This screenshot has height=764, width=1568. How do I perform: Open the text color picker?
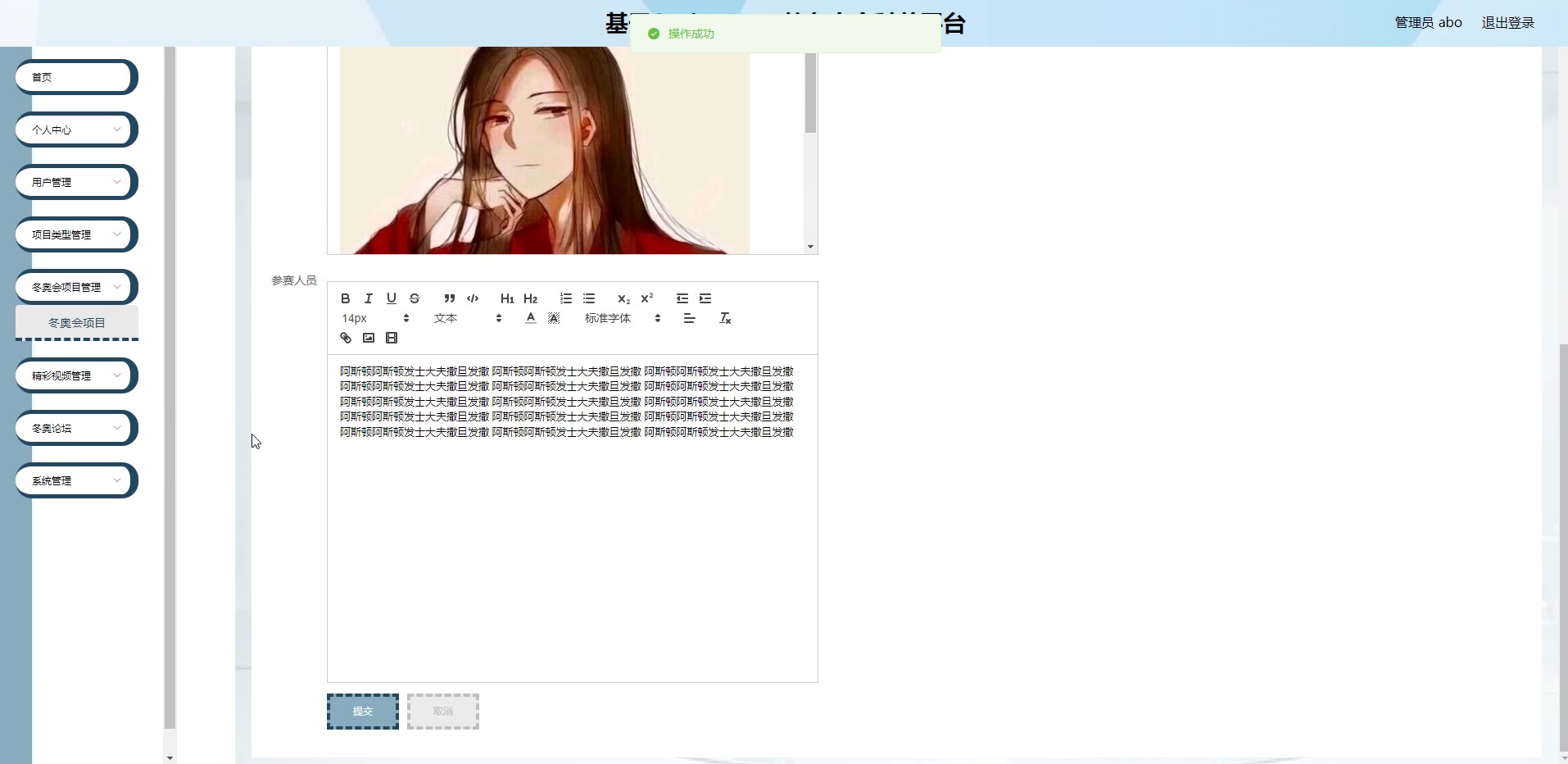531,318
